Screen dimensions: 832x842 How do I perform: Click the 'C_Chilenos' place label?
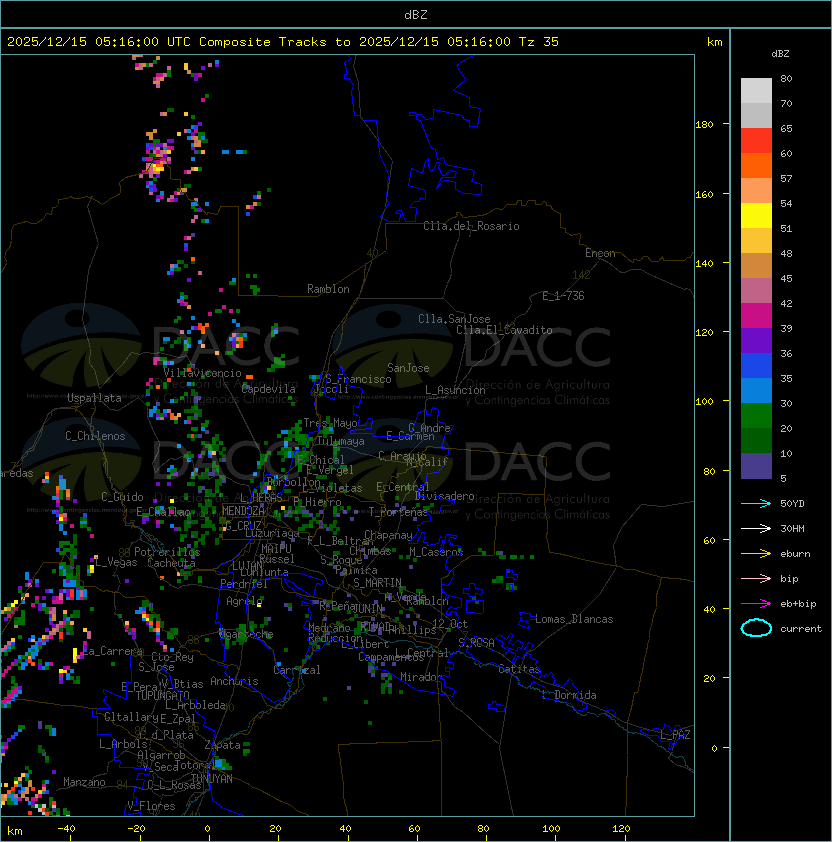coord(95,436)
